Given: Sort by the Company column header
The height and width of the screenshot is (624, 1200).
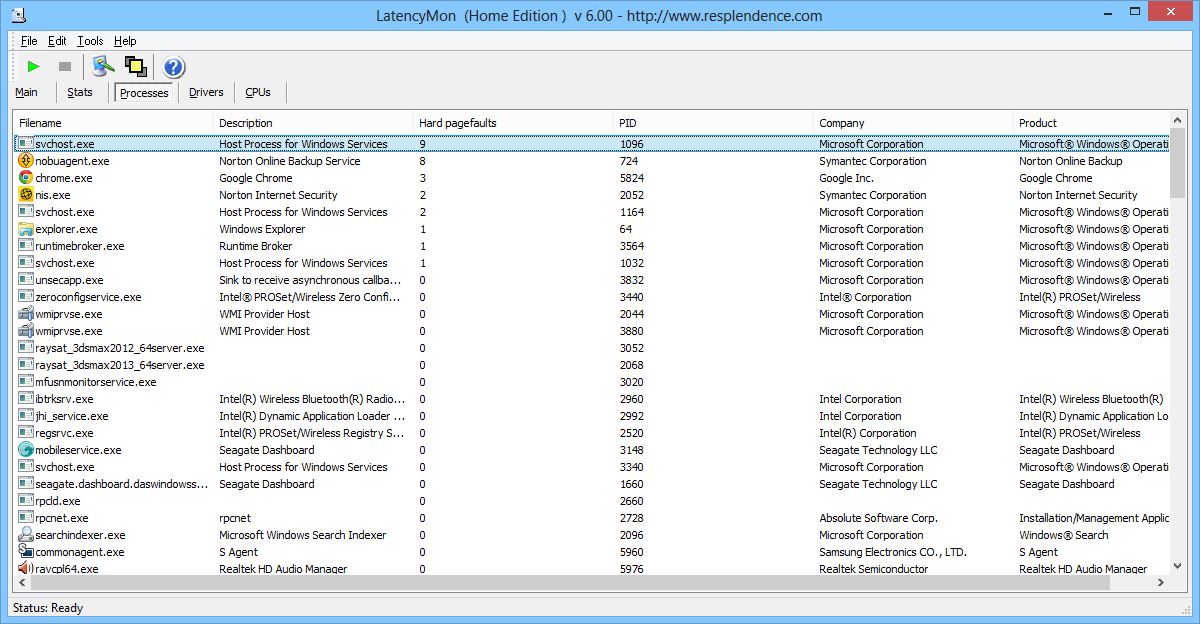Looking at the screenshot, I should (x=914, y=123).
